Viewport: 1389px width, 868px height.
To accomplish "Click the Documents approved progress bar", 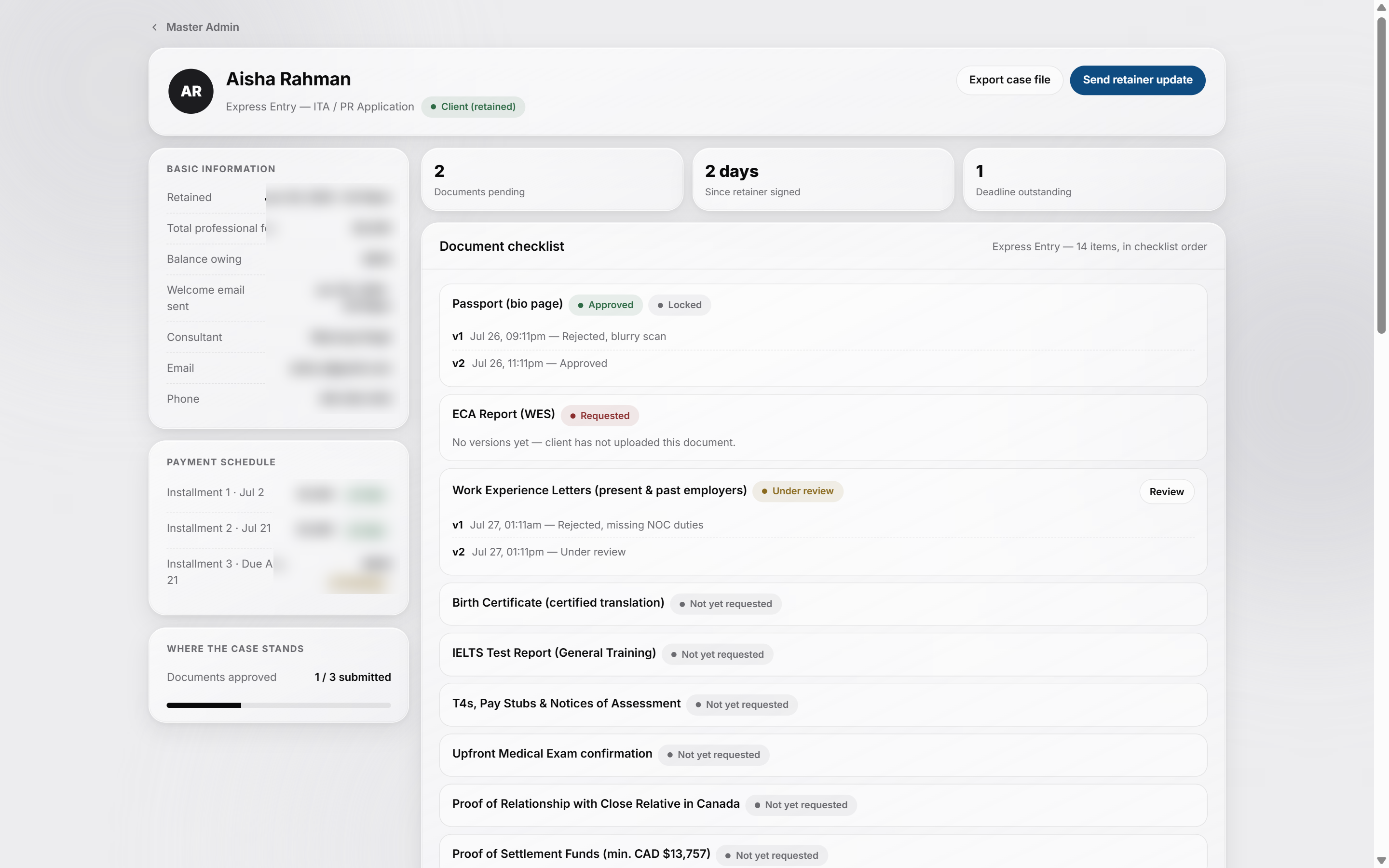I will coord(278,705).
